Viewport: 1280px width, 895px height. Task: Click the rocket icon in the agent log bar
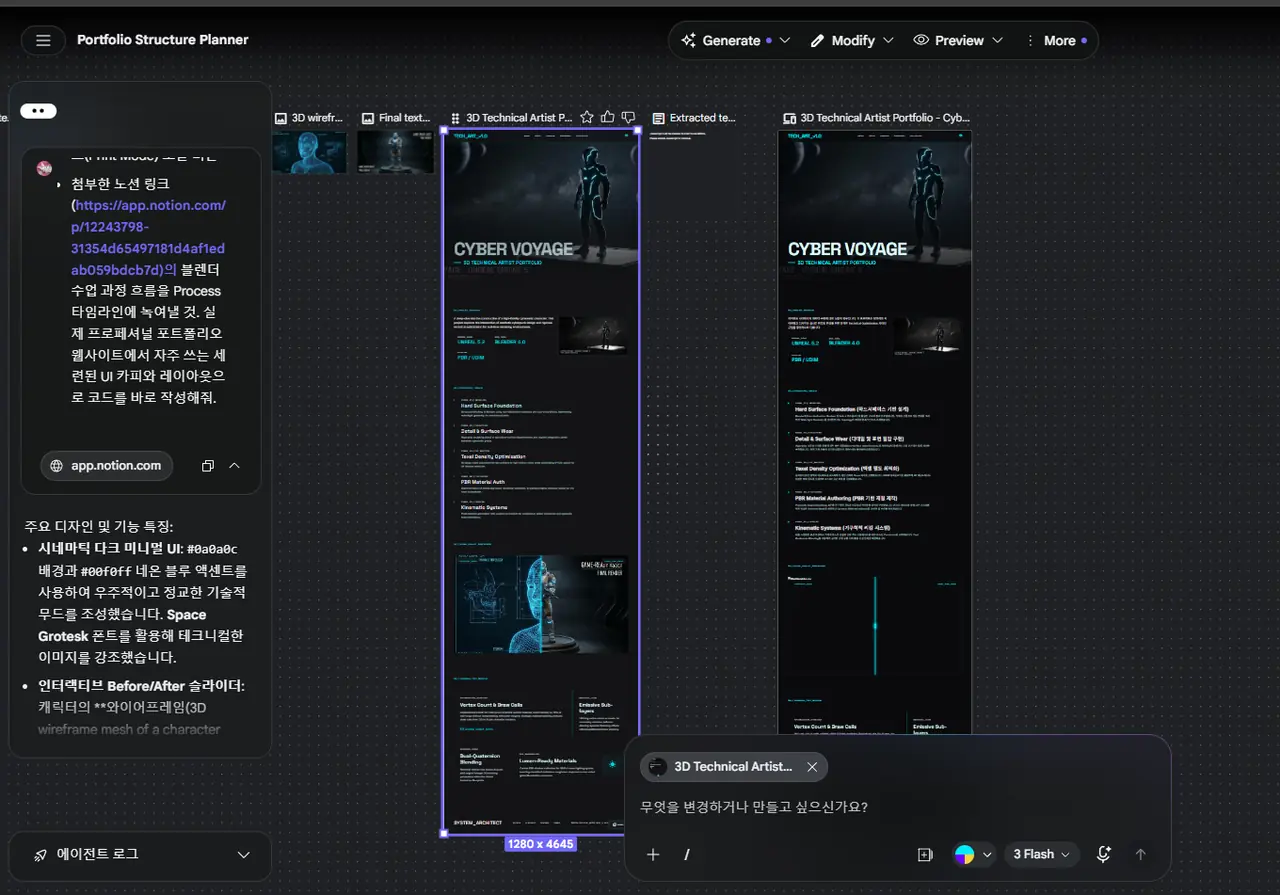tap(40, 855)
